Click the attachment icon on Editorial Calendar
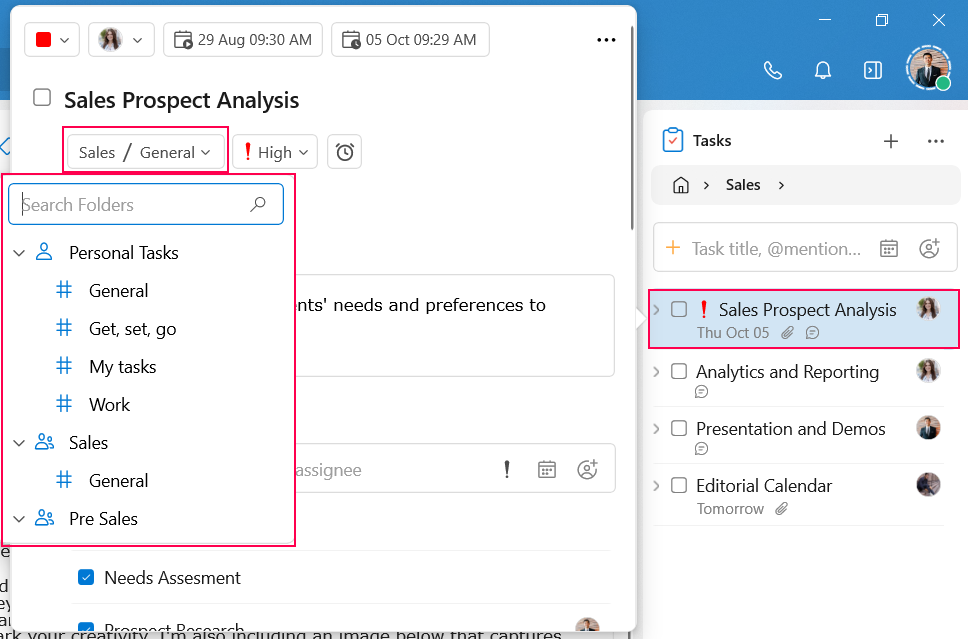 click(x=782, y=509)
